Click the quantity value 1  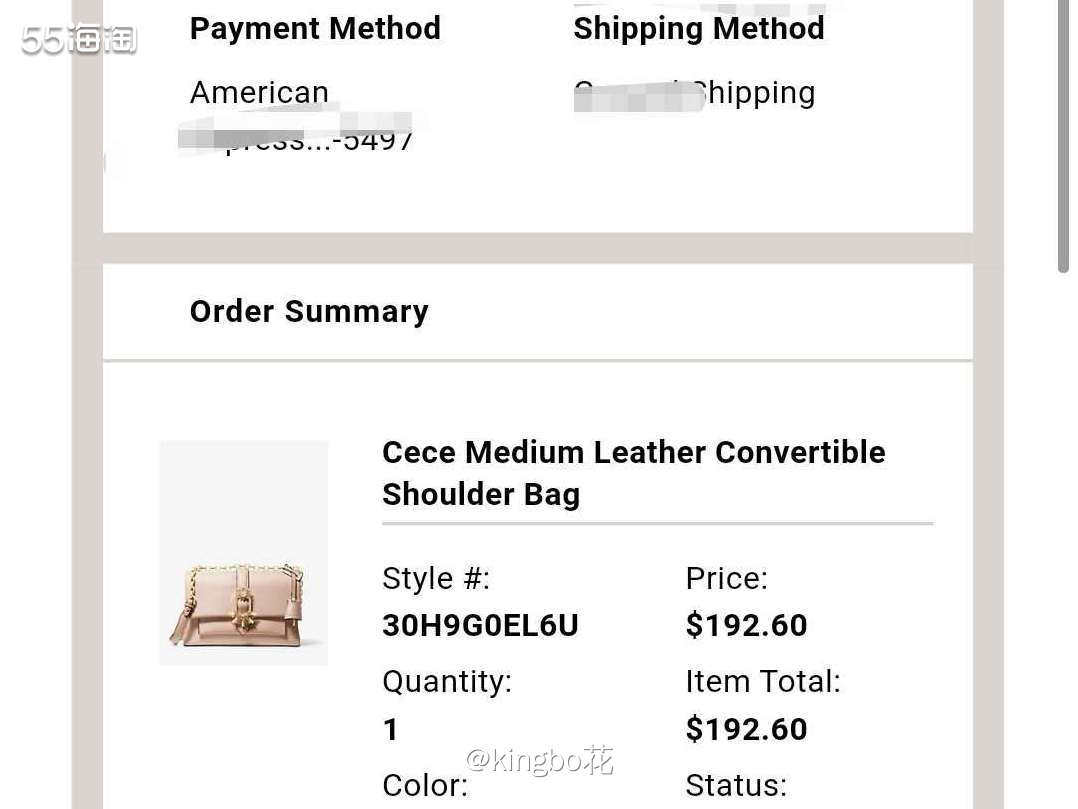point(390,729)
